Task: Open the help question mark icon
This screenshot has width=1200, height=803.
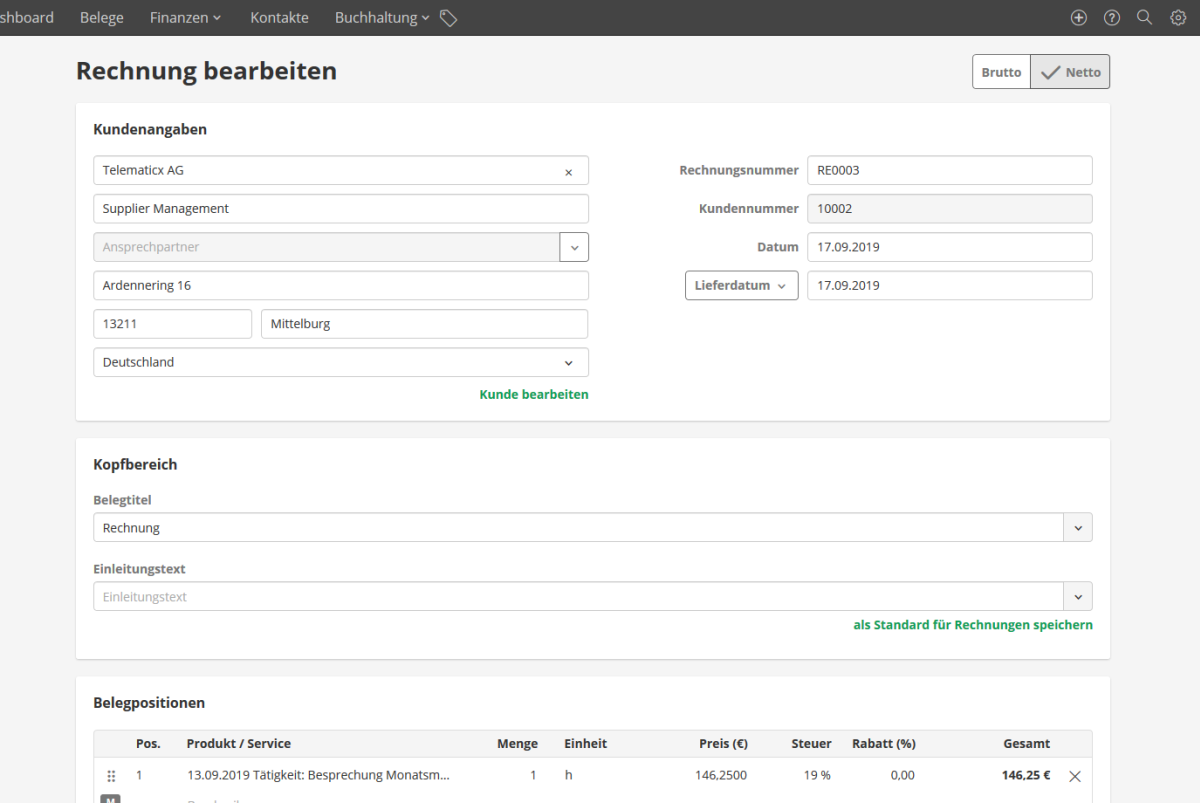Action: point(1111,18)
